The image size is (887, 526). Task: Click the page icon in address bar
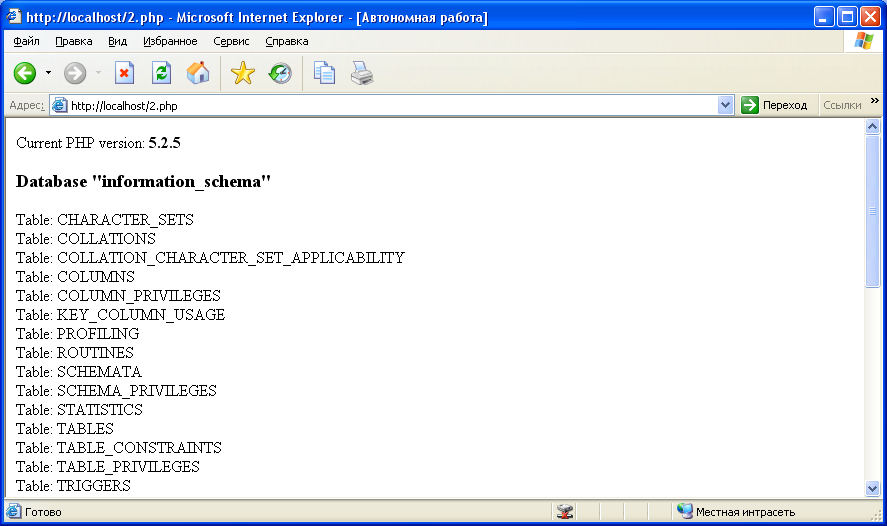point(59,105)
